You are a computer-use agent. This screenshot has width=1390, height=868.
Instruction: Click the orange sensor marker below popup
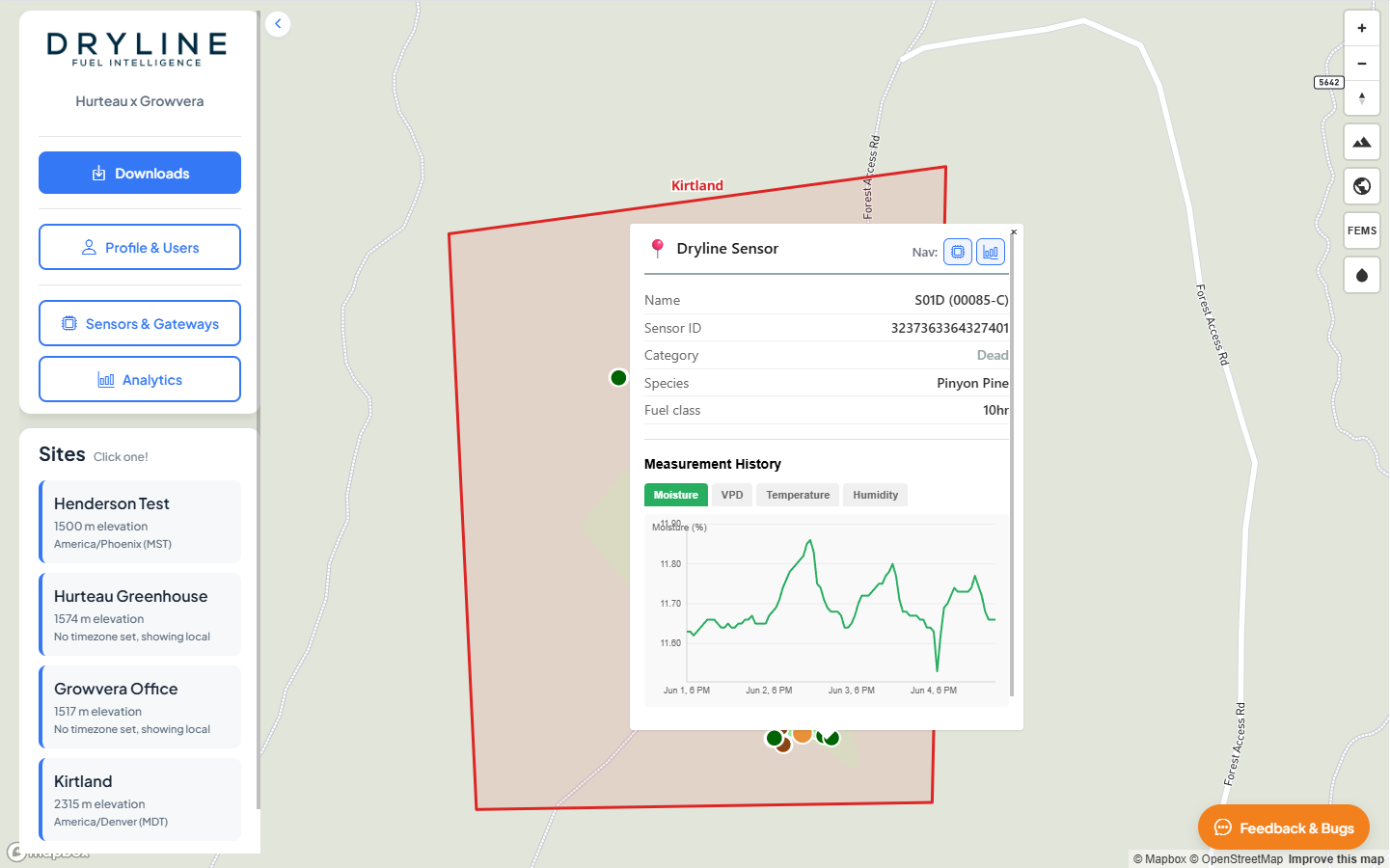tap(803, 736)
